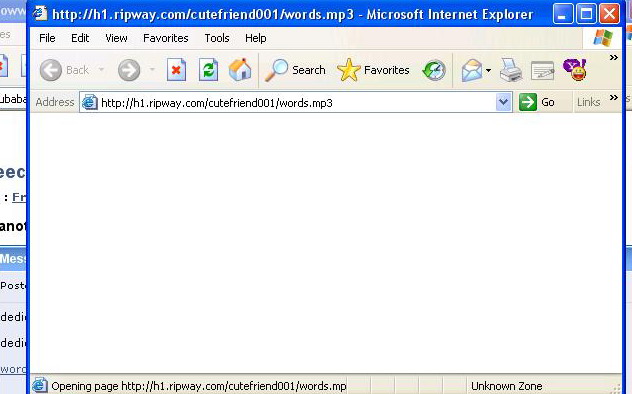The height and width of the screenshot is (394, 632).
Task: Open the Edit menu
Action: (80, 38)
